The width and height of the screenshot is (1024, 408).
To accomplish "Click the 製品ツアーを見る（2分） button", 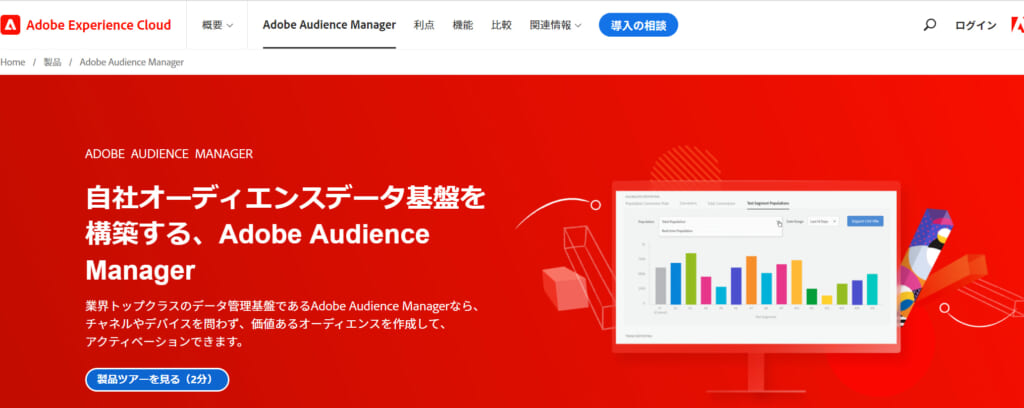I will tap(157, 379).
